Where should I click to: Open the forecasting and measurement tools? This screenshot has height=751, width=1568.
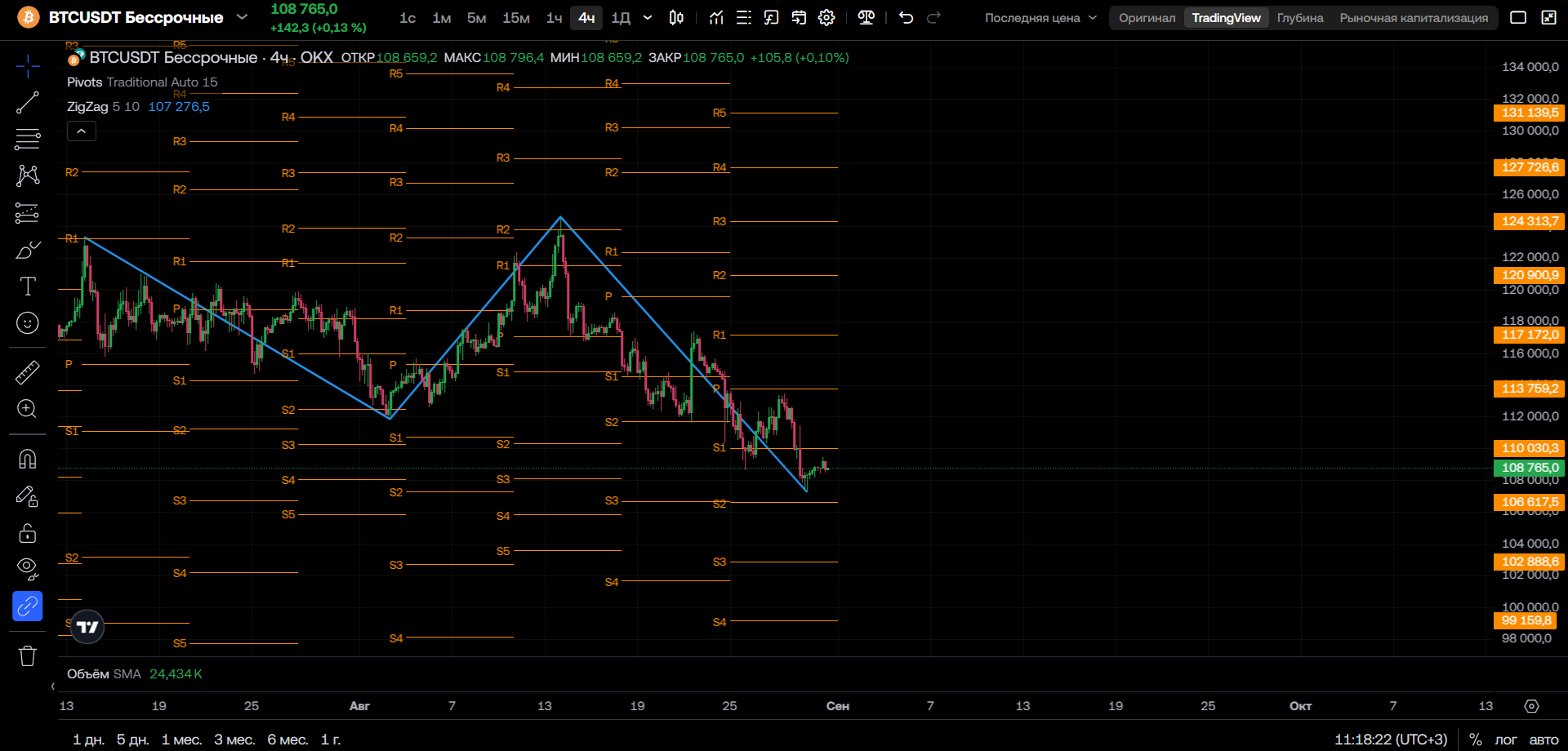(28, 213)
